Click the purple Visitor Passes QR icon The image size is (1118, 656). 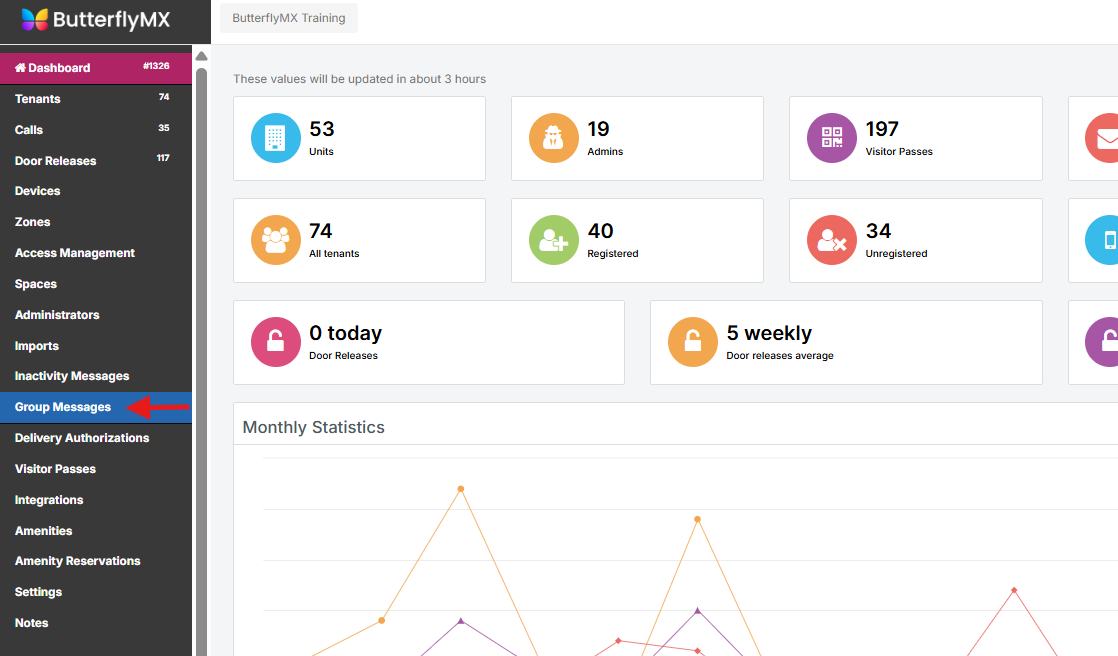click(831, 138)
